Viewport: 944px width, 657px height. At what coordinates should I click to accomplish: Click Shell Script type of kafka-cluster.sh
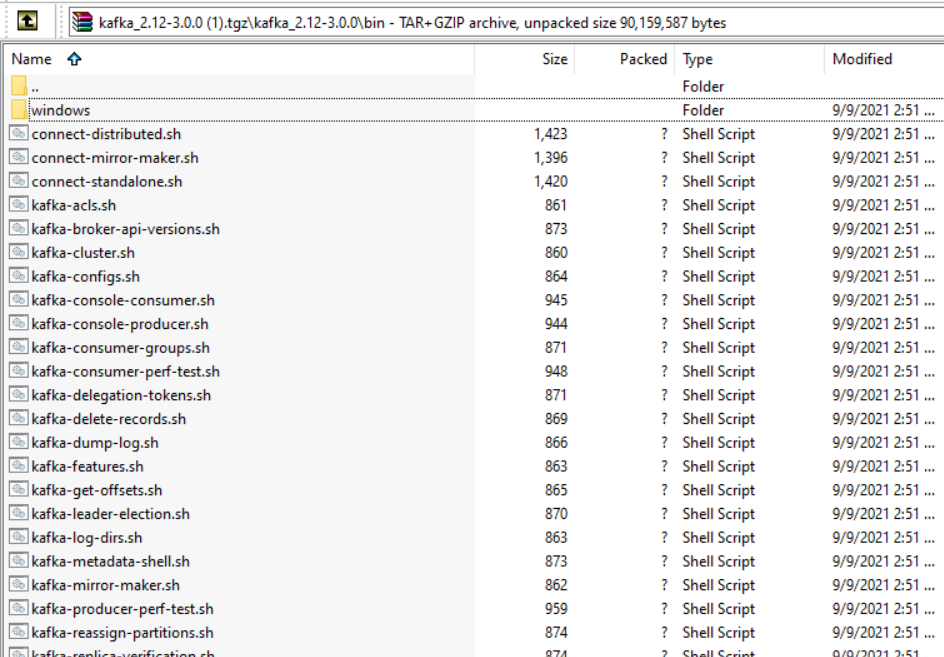coord(718,253)
